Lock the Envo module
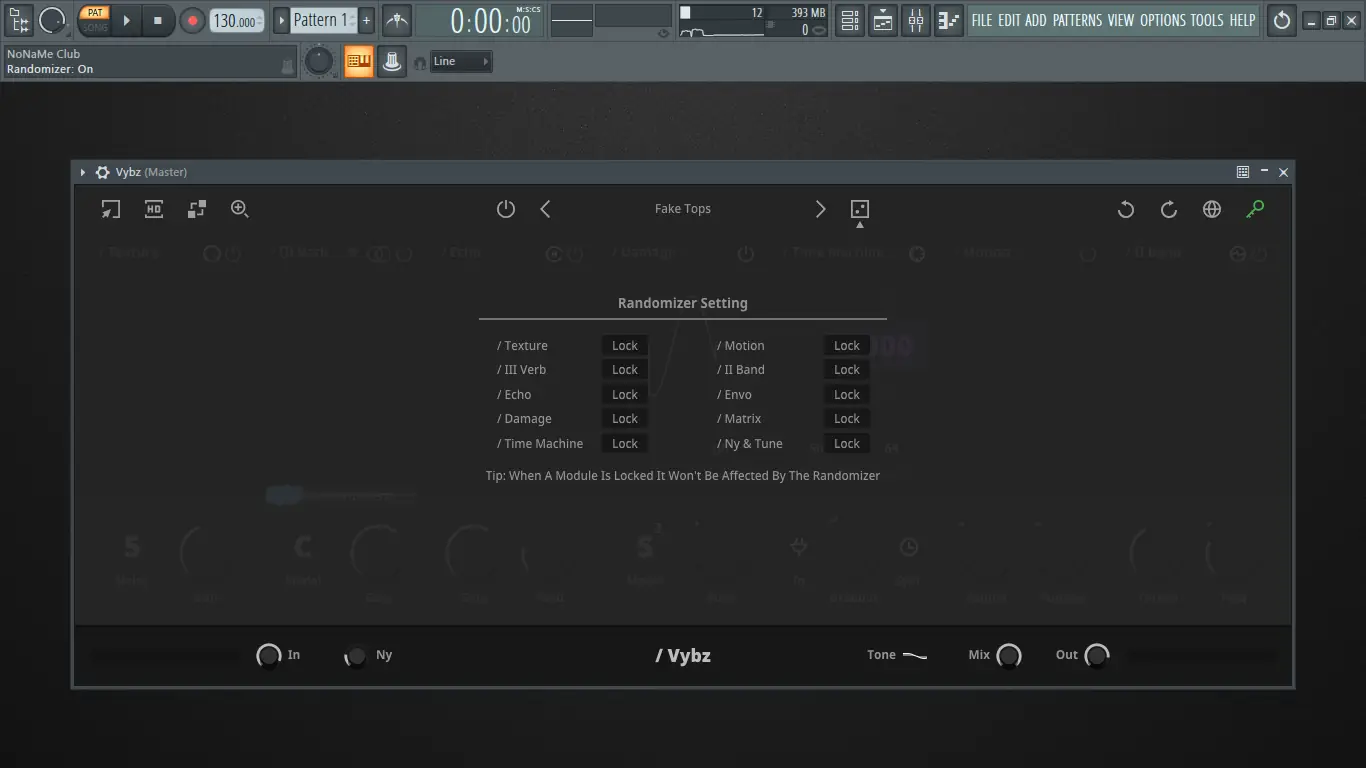1366x768 pixels. (847, 395)
